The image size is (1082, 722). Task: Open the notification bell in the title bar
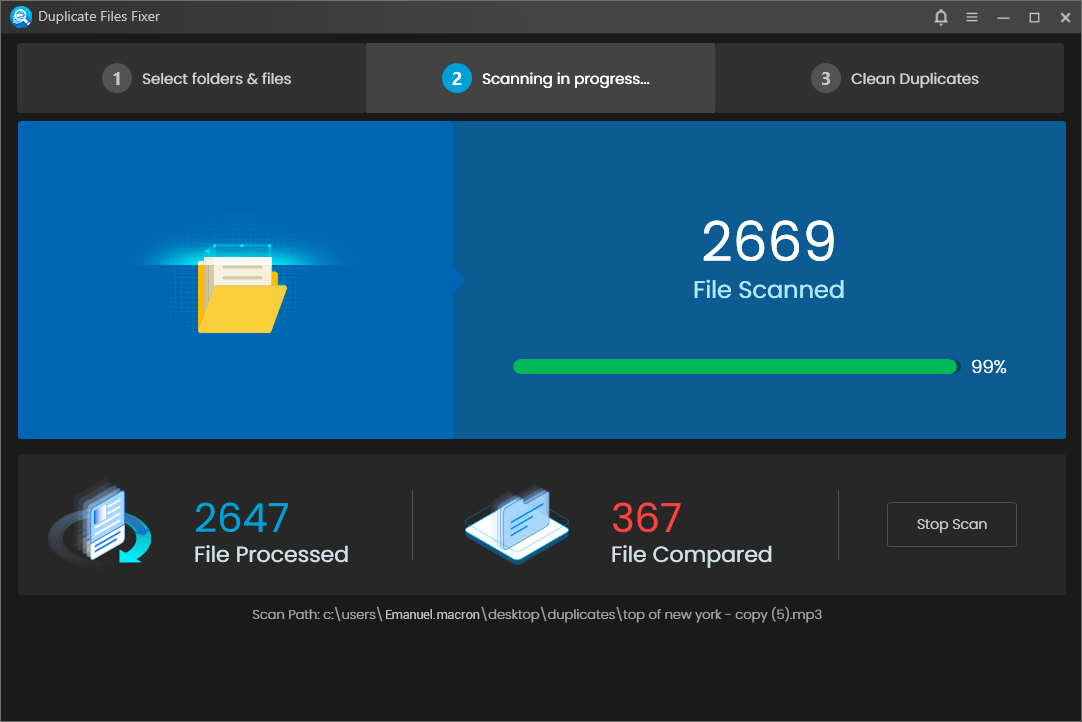pyautogui.click(x=940, y=17)
